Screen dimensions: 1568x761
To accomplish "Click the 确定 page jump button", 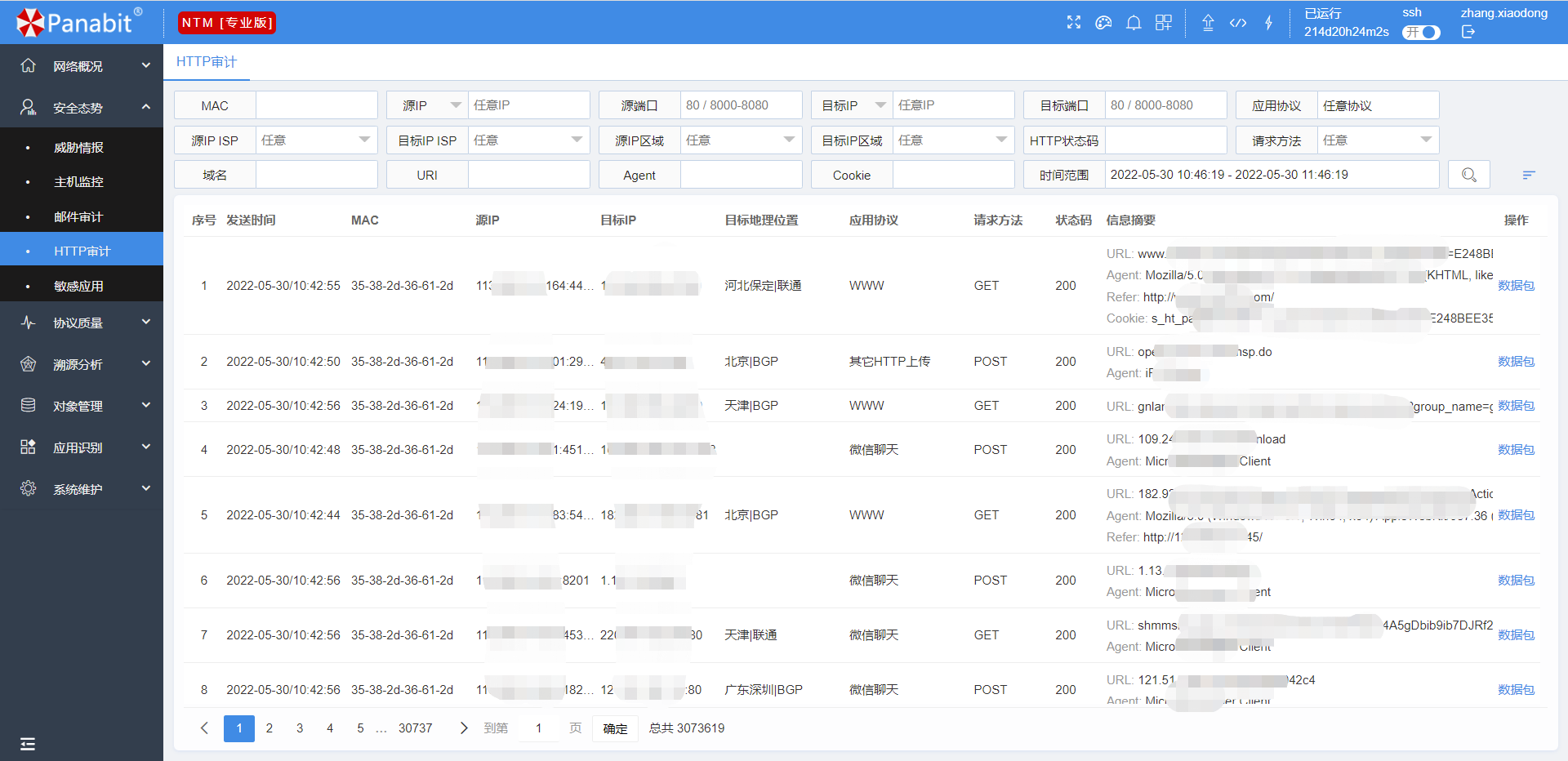I will [615, 728].
